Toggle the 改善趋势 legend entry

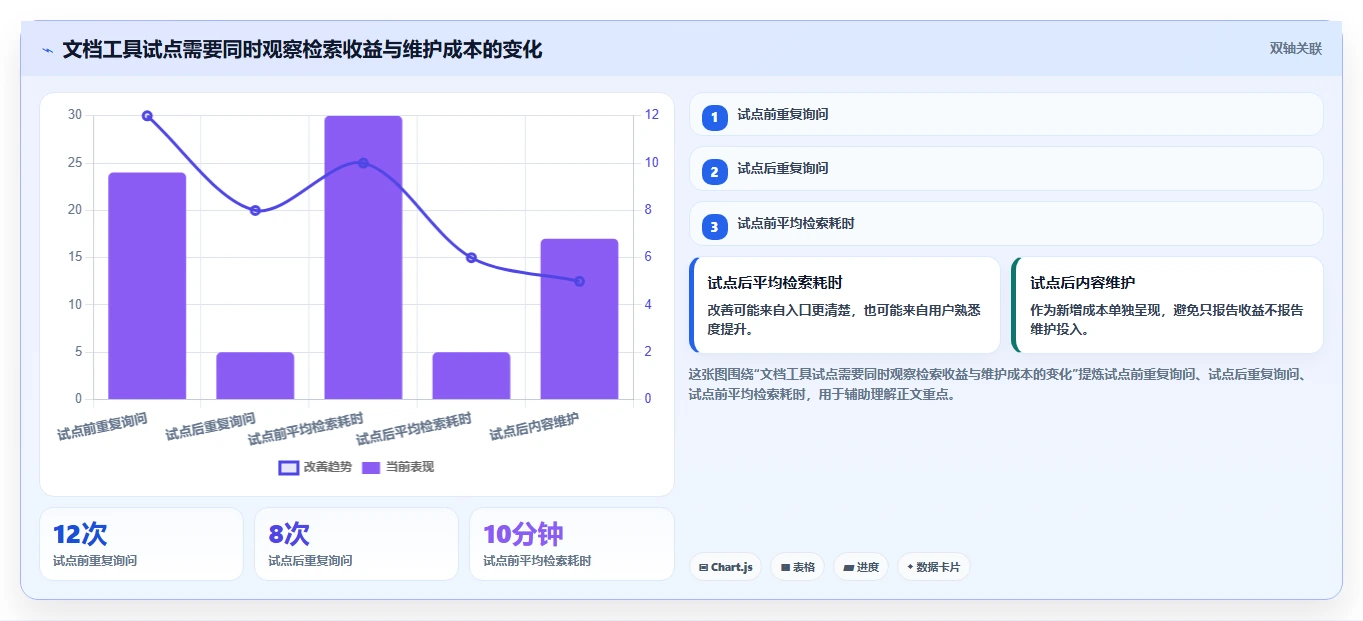[x=315, y=467]
